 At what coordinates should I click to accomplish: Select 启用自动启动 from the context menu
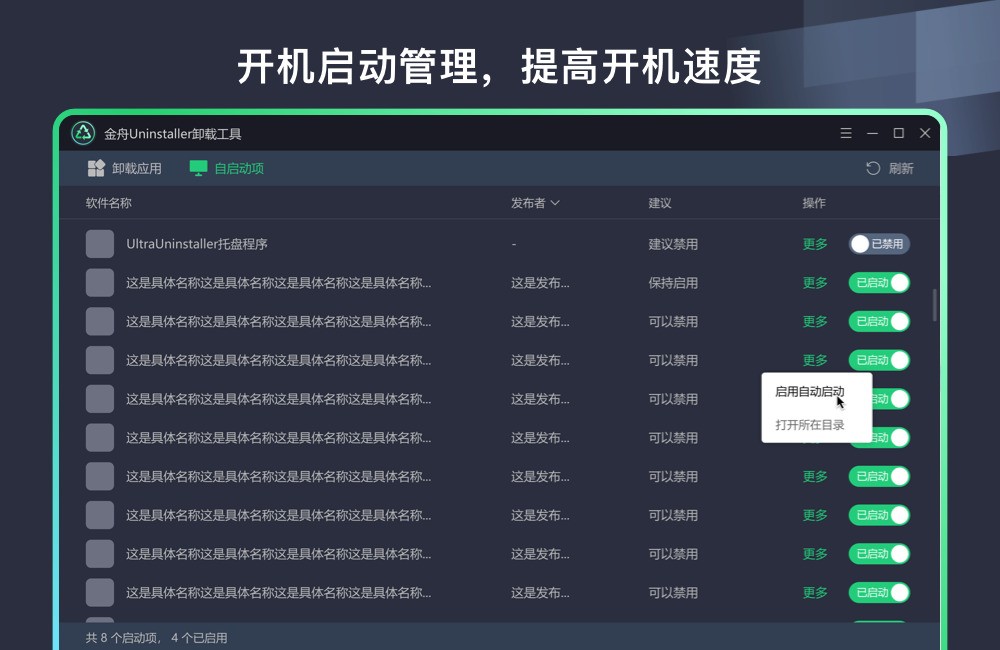click(x=808, y=391)
